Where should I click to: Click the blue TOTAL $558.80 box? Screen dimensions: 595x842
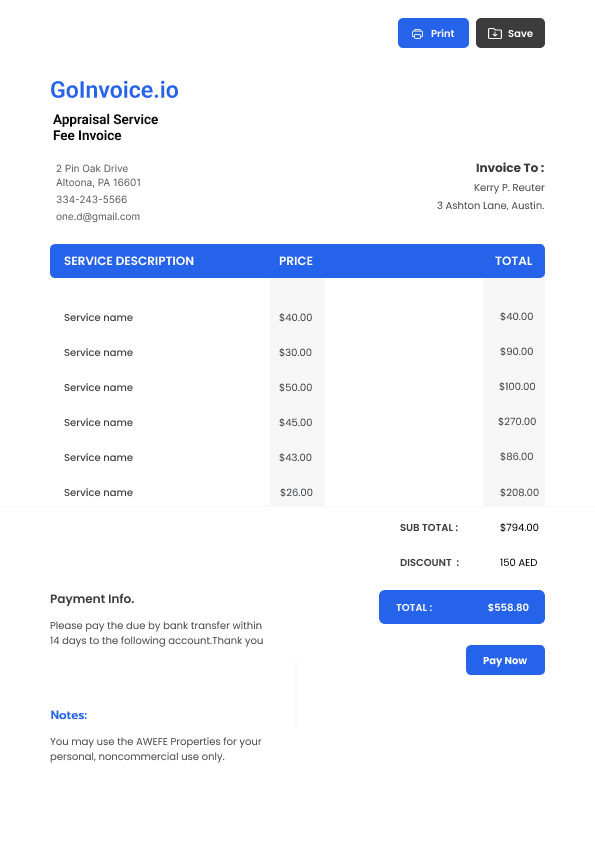[462, 607]
